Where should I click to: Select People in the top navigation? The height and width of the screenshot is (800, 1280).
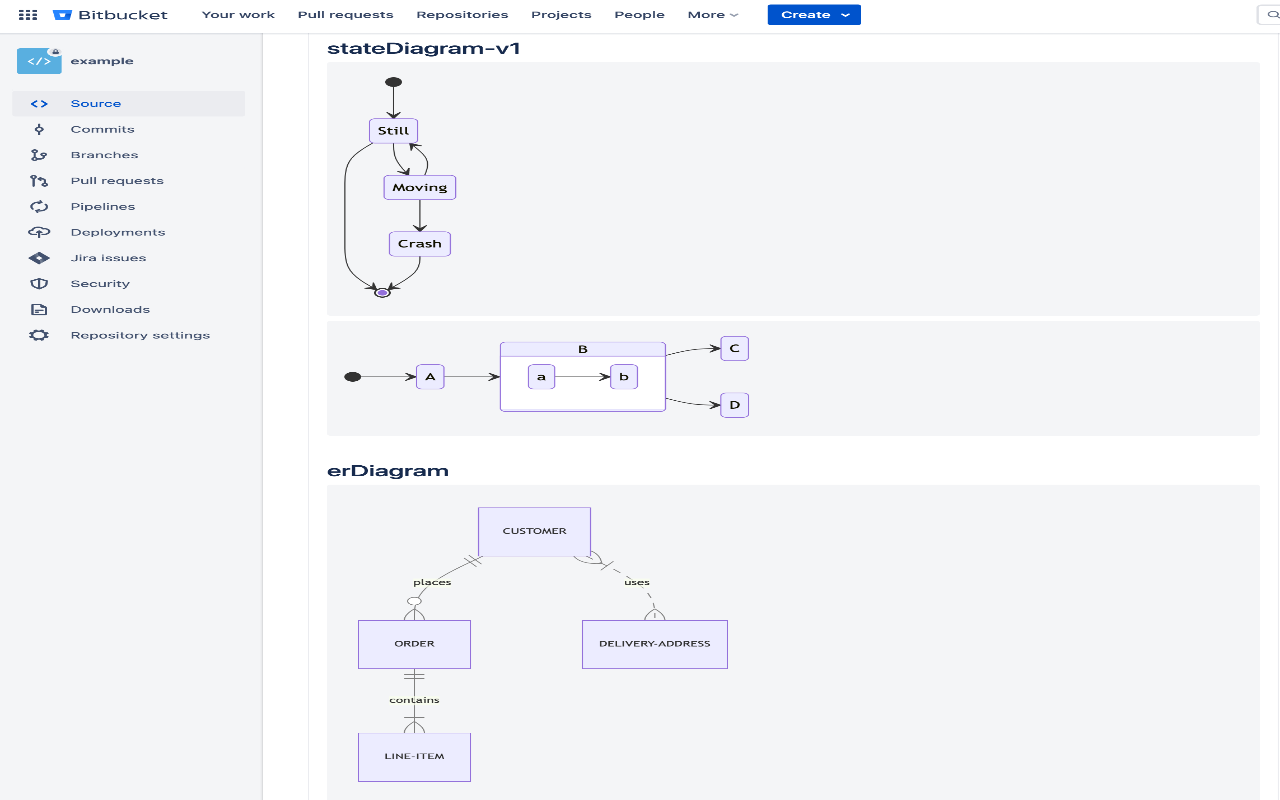[x=639, y=14]
